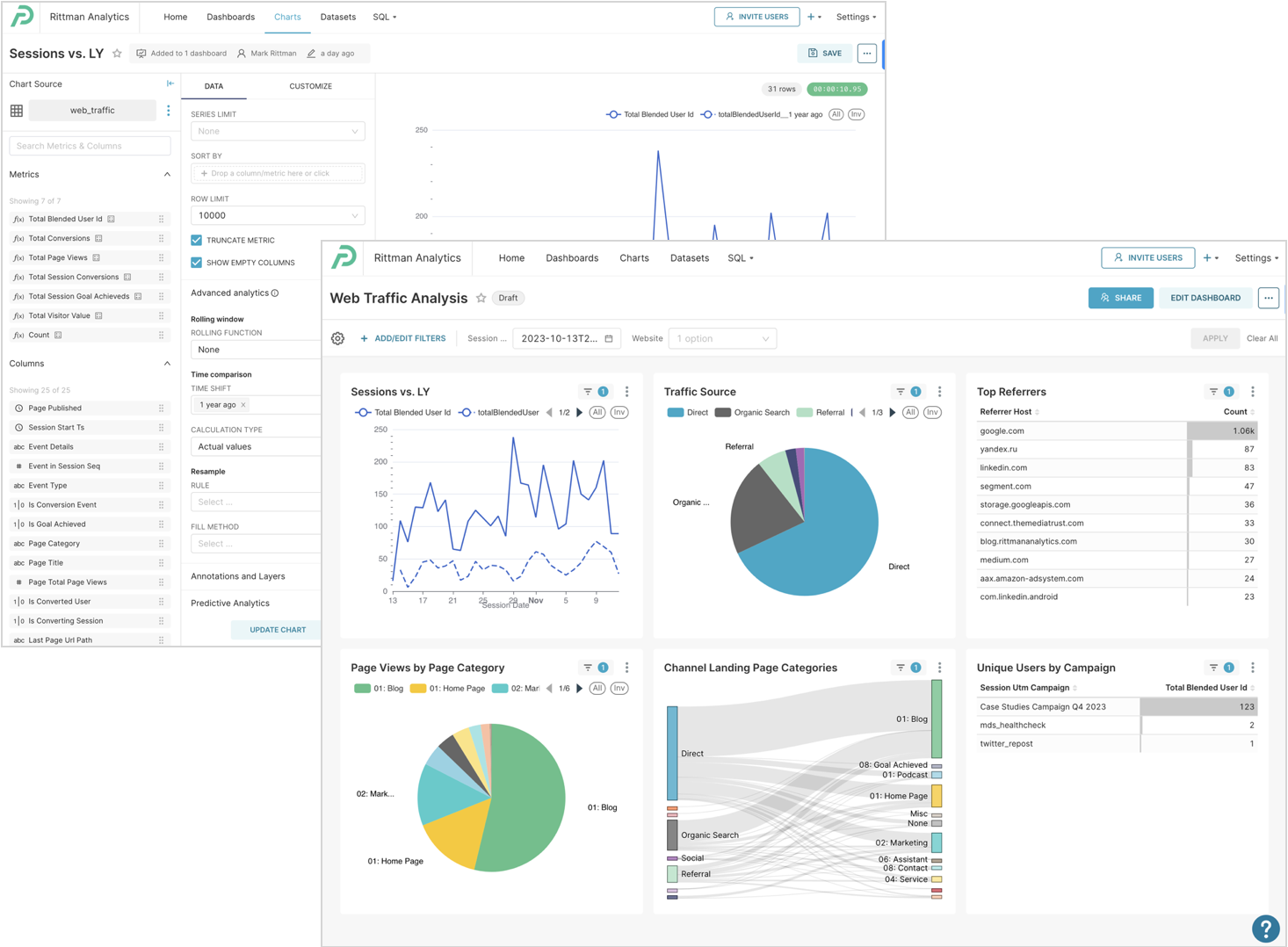Remove the '1 year ago' time shift

point(243,405)
